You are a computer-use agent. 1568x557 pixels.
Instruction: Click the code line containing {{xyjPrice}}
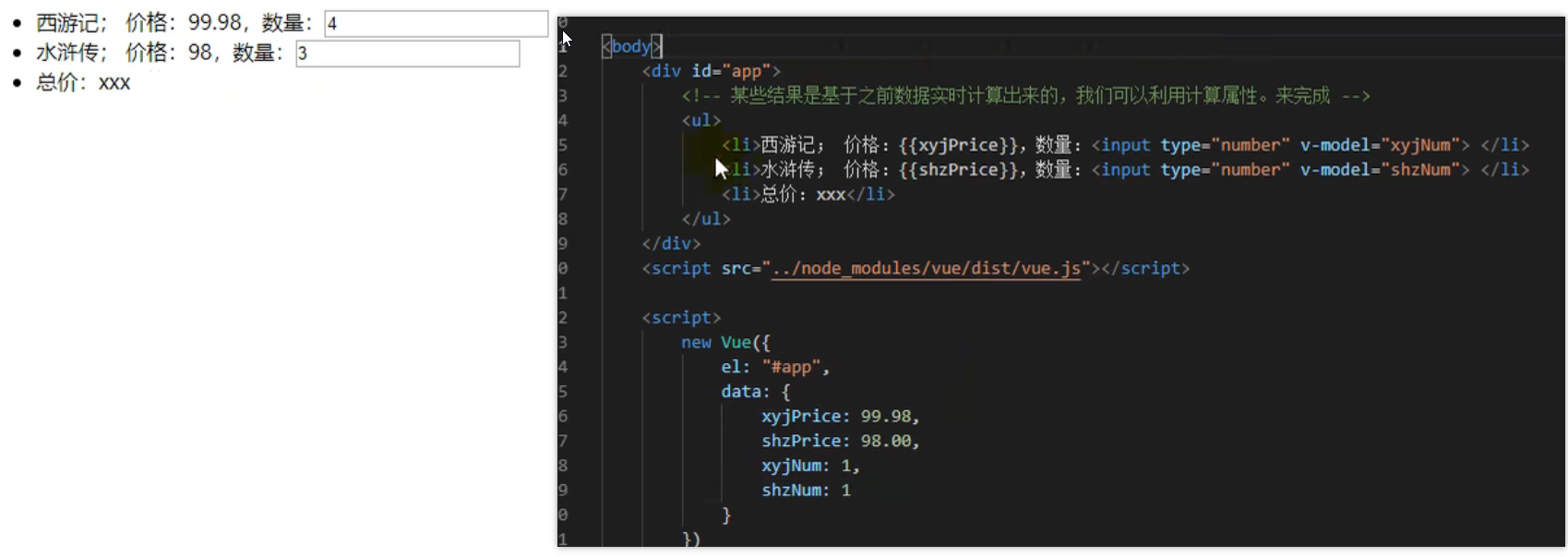[1125, 145]
